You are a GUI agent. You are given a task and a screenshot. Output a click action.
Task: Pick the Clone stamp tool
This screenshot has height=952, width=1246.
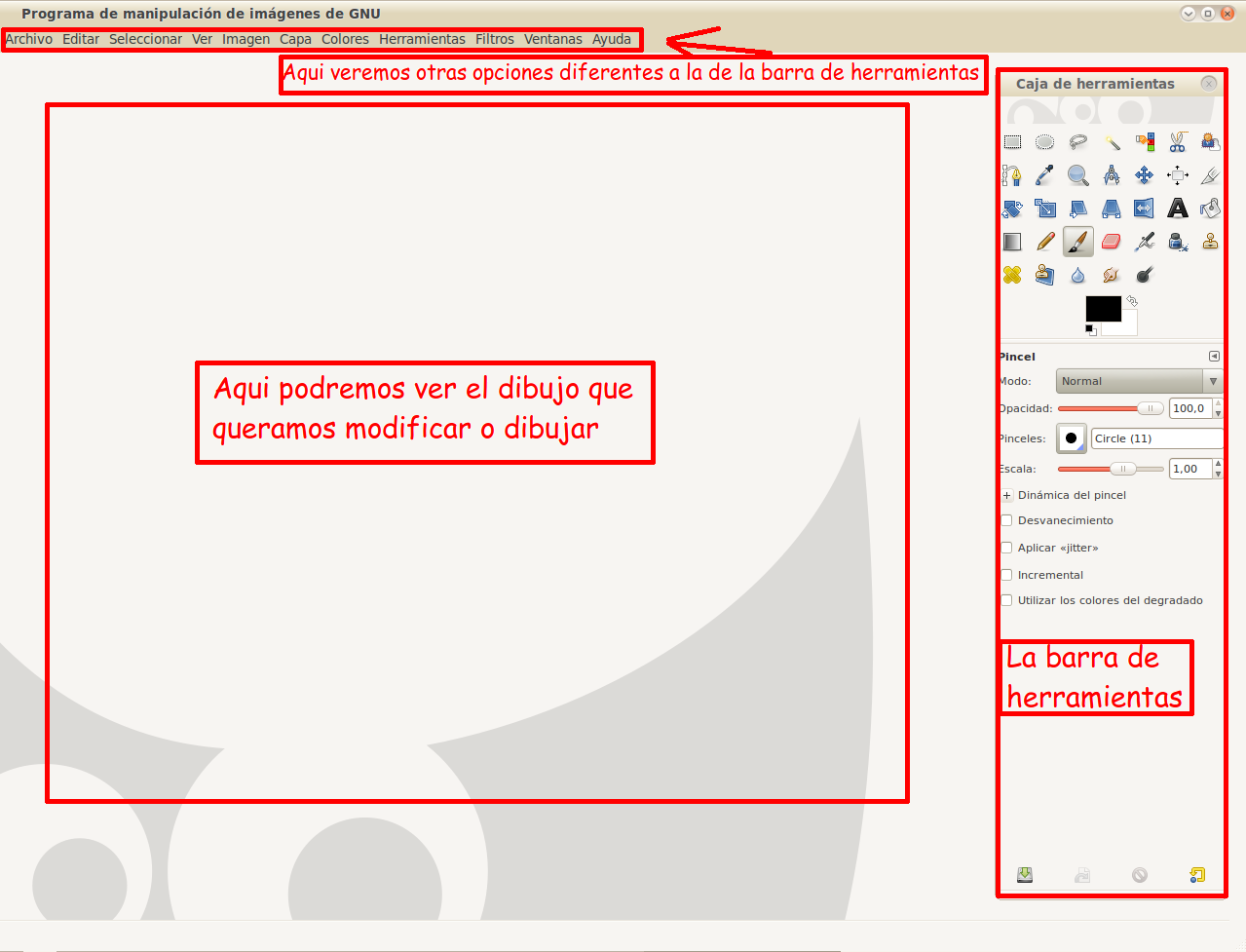(1210, 241)
